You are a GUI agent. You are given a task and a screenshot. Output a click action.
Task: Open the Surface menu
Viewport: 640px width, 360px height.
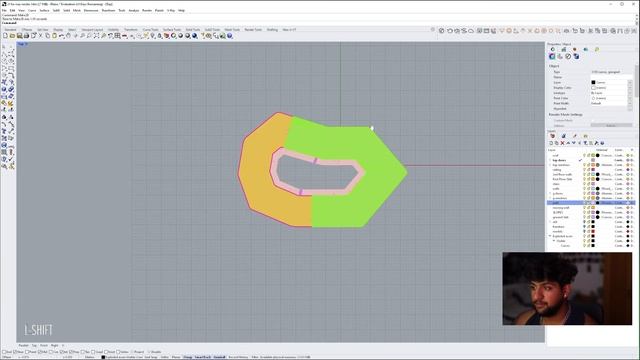click(44, 11)
